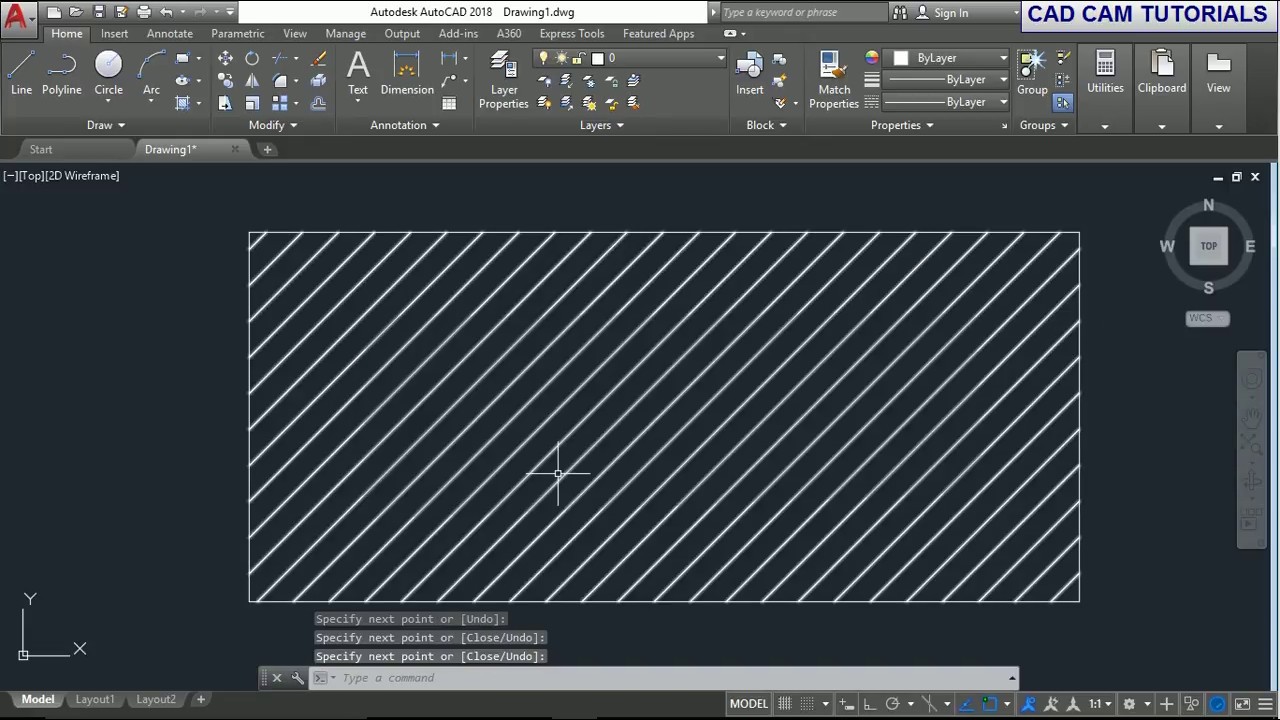The height and width of the screenshot is (720, 1280).
Task: Open the Annotate ribbon tab
Action: click(x=170, y=33)
